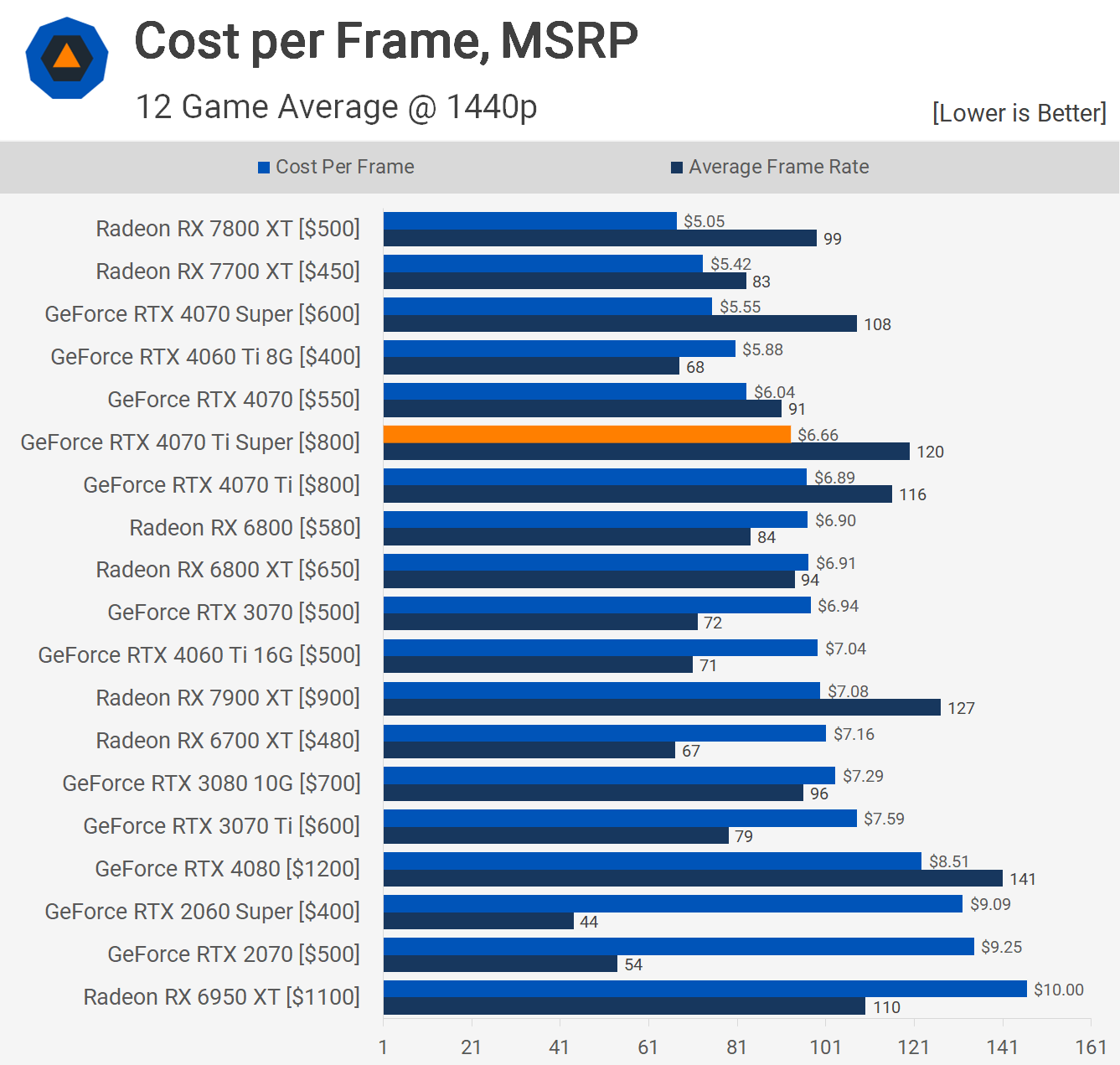
Task: Select the 'Radeon RX 7700 XT [$450]' label
Action: point(228,271)
